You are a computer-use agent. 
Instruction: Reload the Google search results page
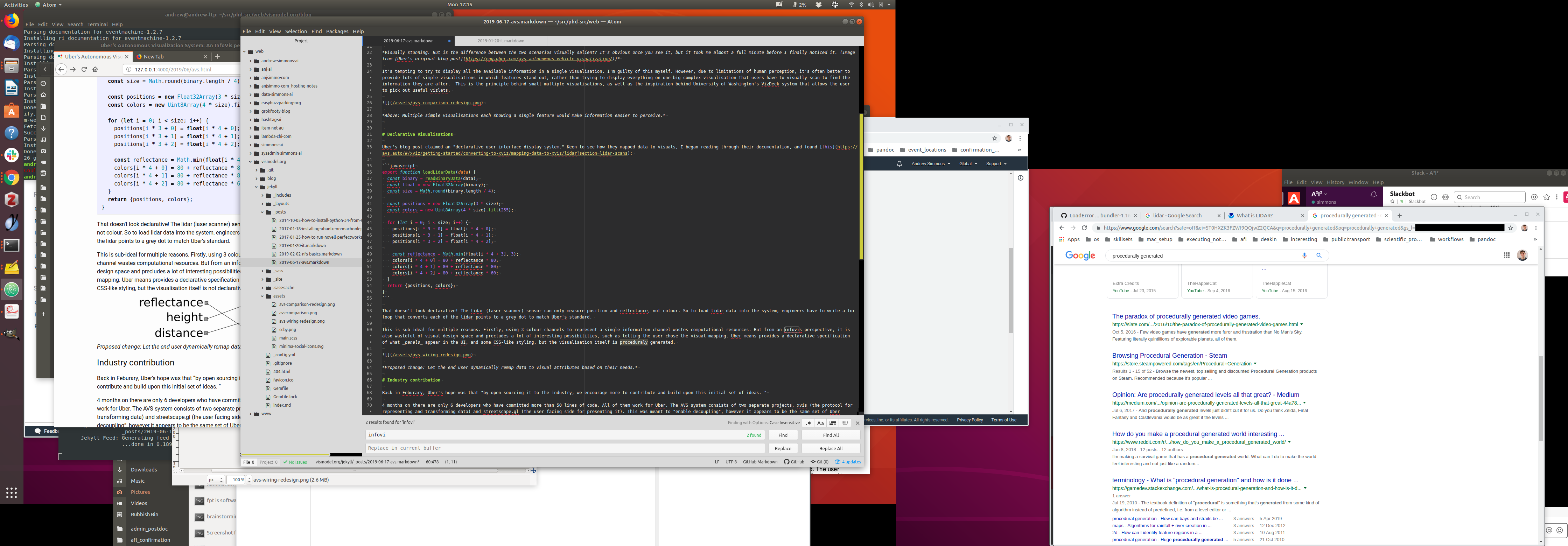(x=1084, y=227)
